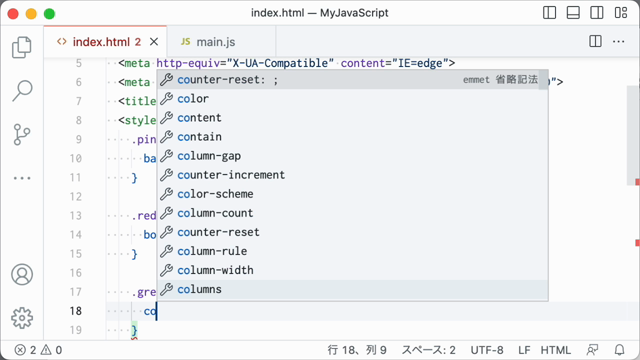Viewport: 640px width, 360px height.
Task: Change language mode from HTML
Action: coord(556,350)
